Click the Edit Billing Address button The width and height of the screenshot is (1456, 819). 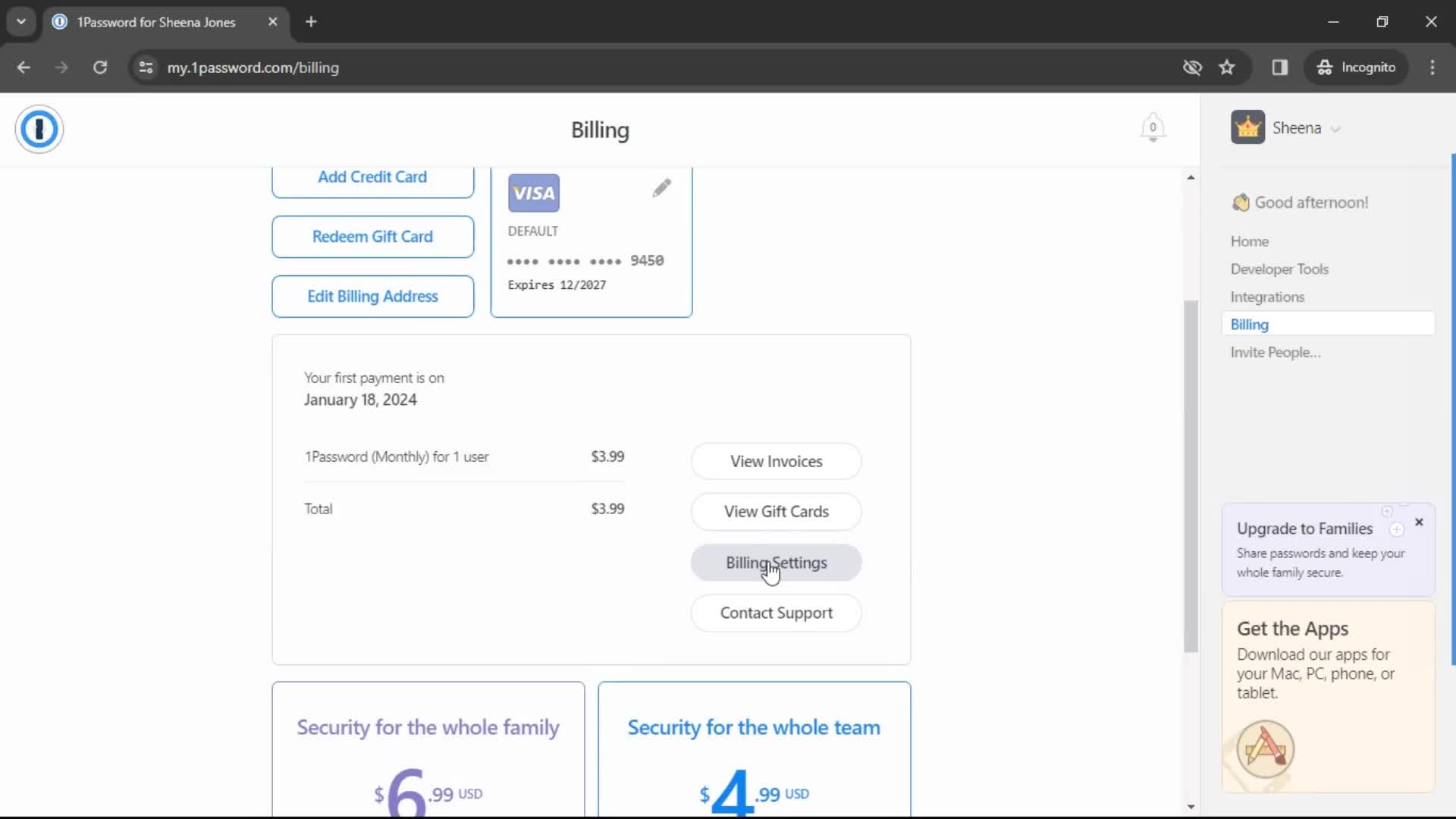371,296
